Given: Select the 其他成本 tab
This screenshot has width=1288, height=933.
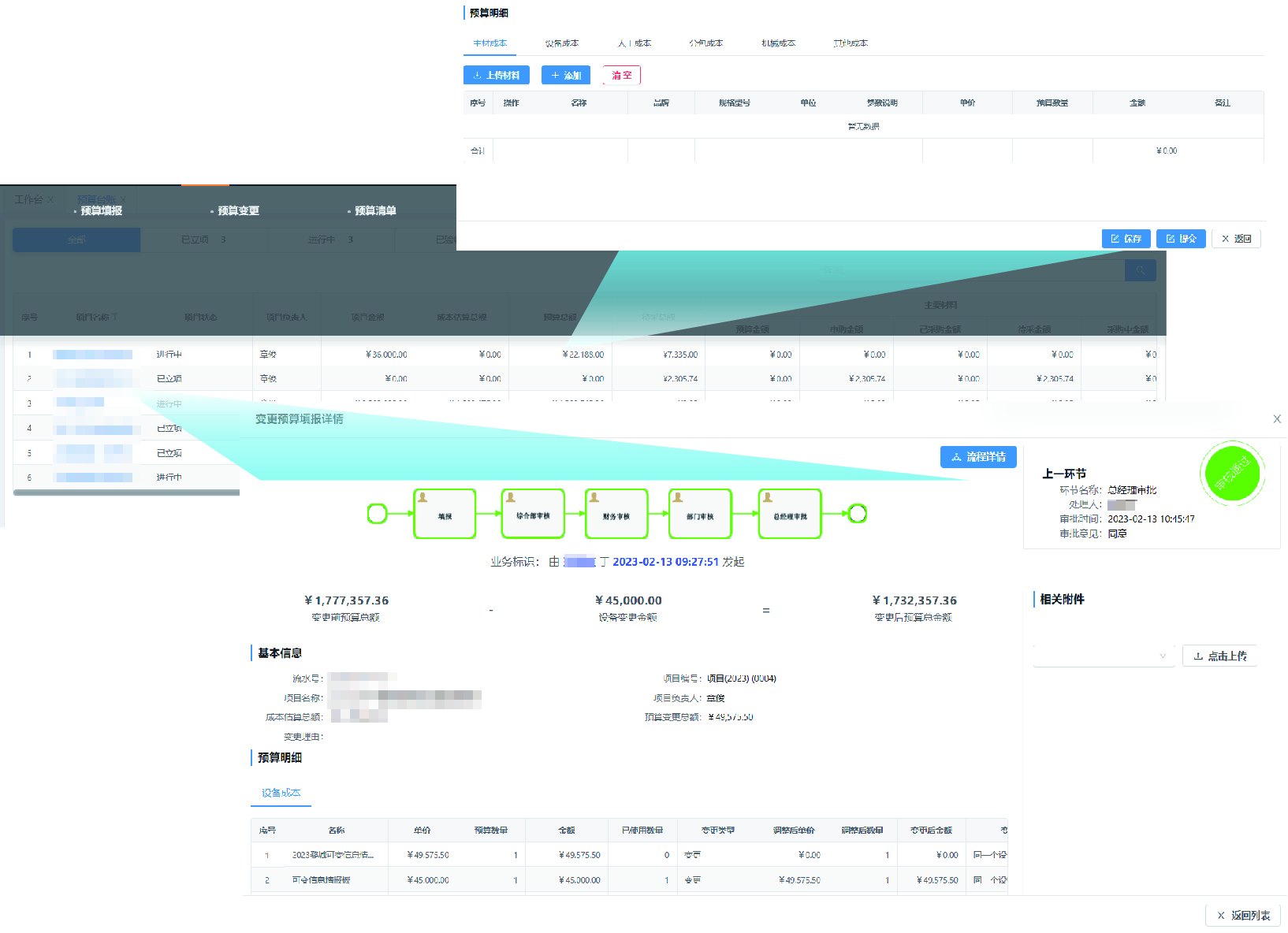Looking at the screenshot, I should [850, 43].
